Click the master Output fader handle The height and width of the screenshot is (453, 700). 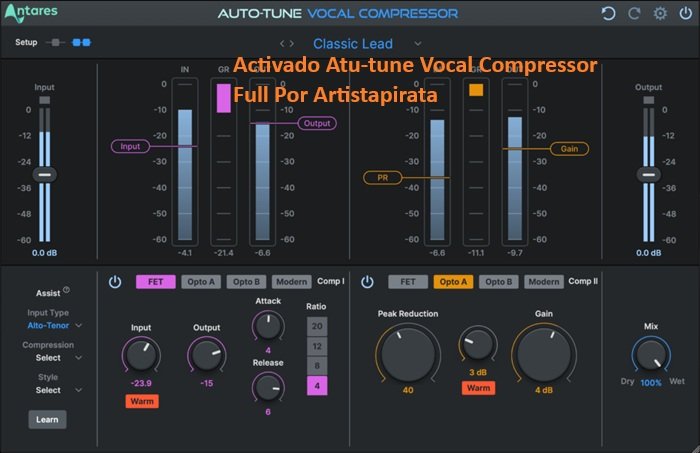coord(649,175)
